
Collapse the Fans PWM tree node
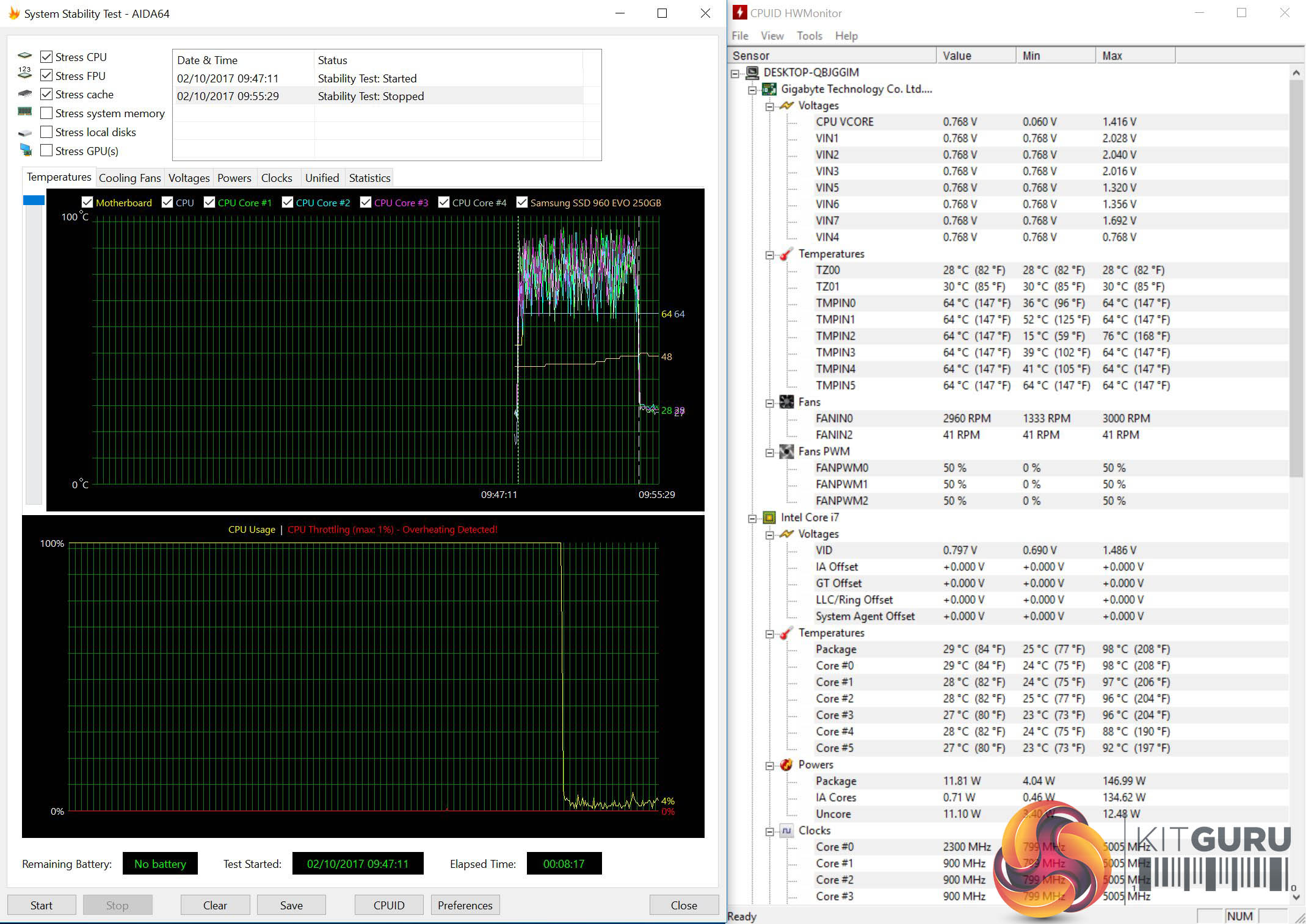point(769,452)
